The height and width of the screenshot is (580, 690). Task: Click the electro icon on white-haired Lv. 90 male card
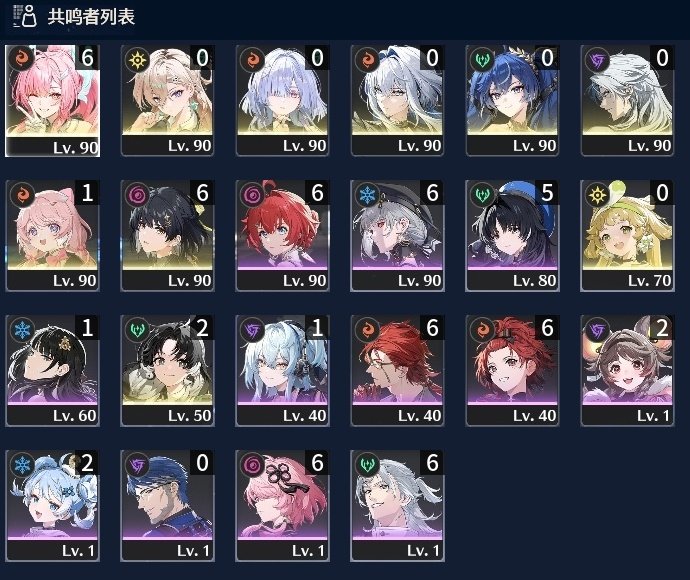point(597,60)
